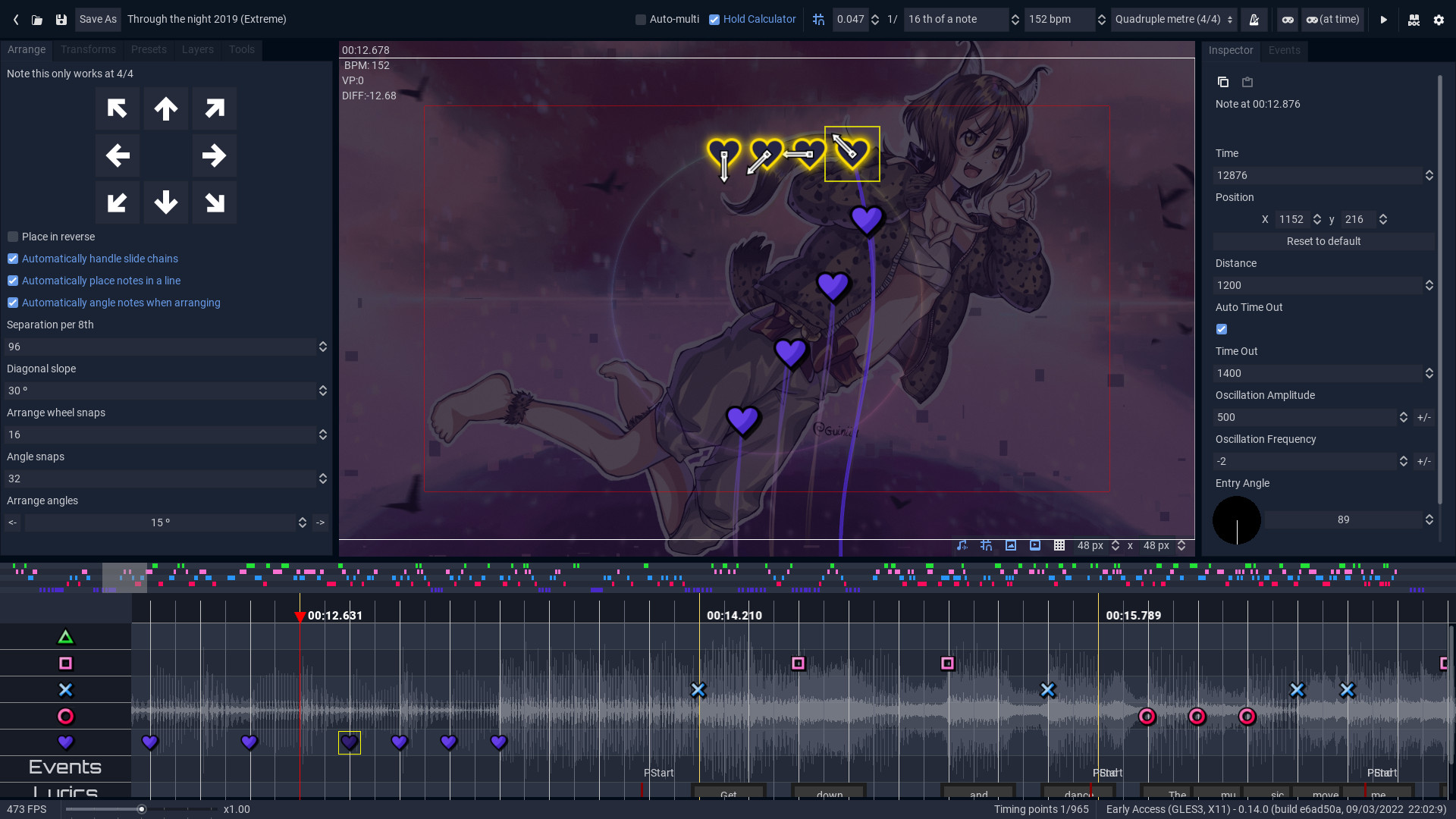Toggle the timeline snap icon in the top bar
The image size is (1456, 819).
click(x=818, y=20)
